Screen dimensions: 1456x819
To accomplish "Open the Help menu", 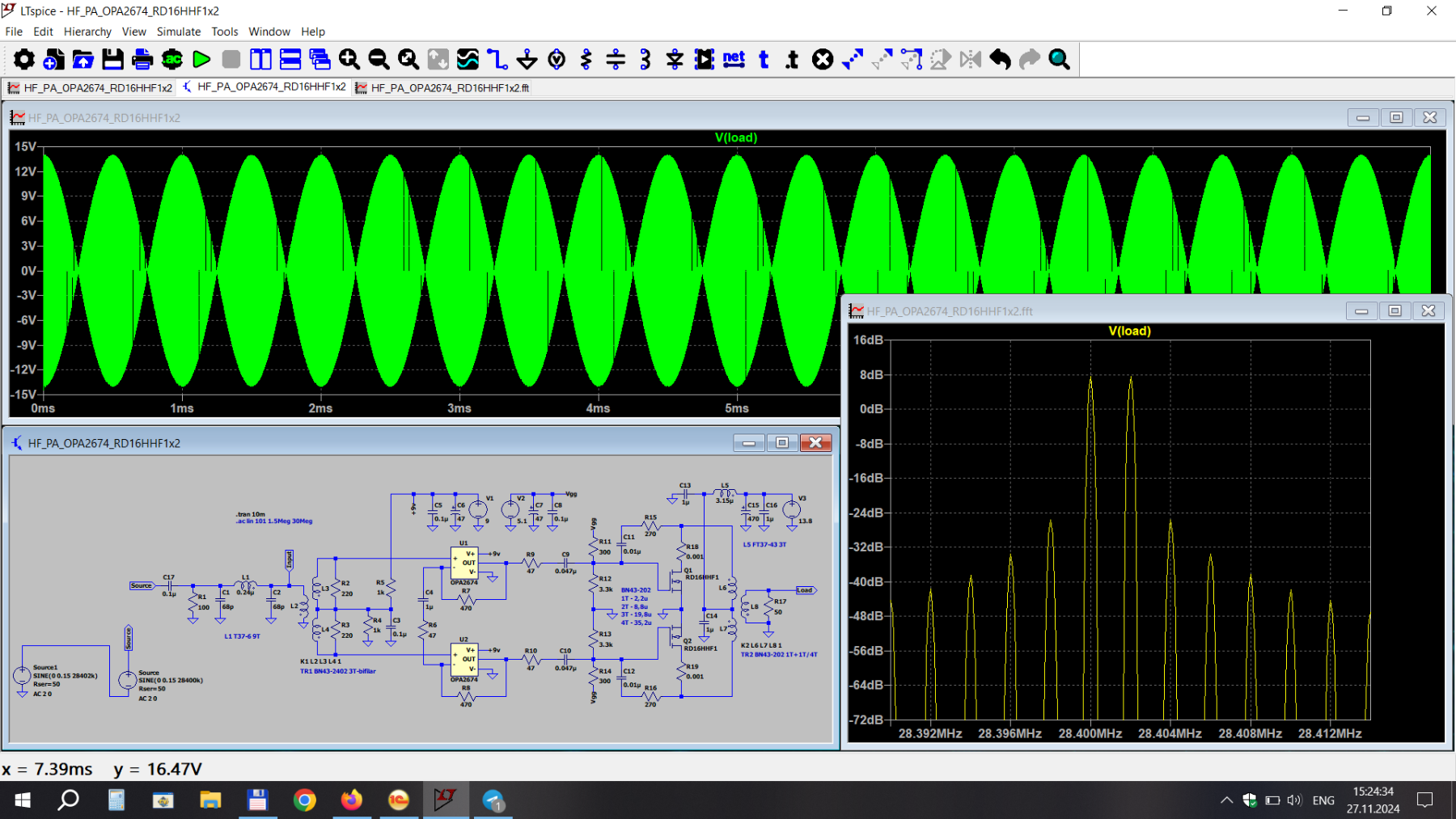I will pos(313,32).
